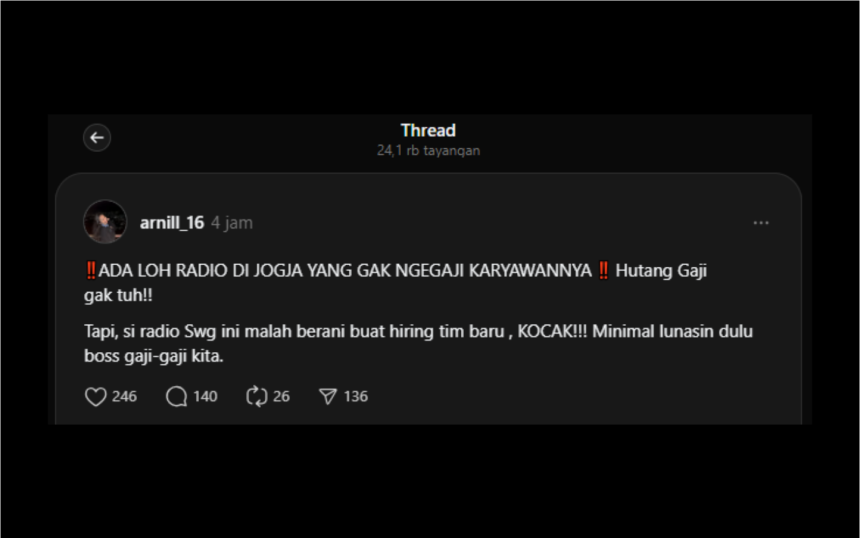Click the 4 jam timestamp

coord(232,223)
